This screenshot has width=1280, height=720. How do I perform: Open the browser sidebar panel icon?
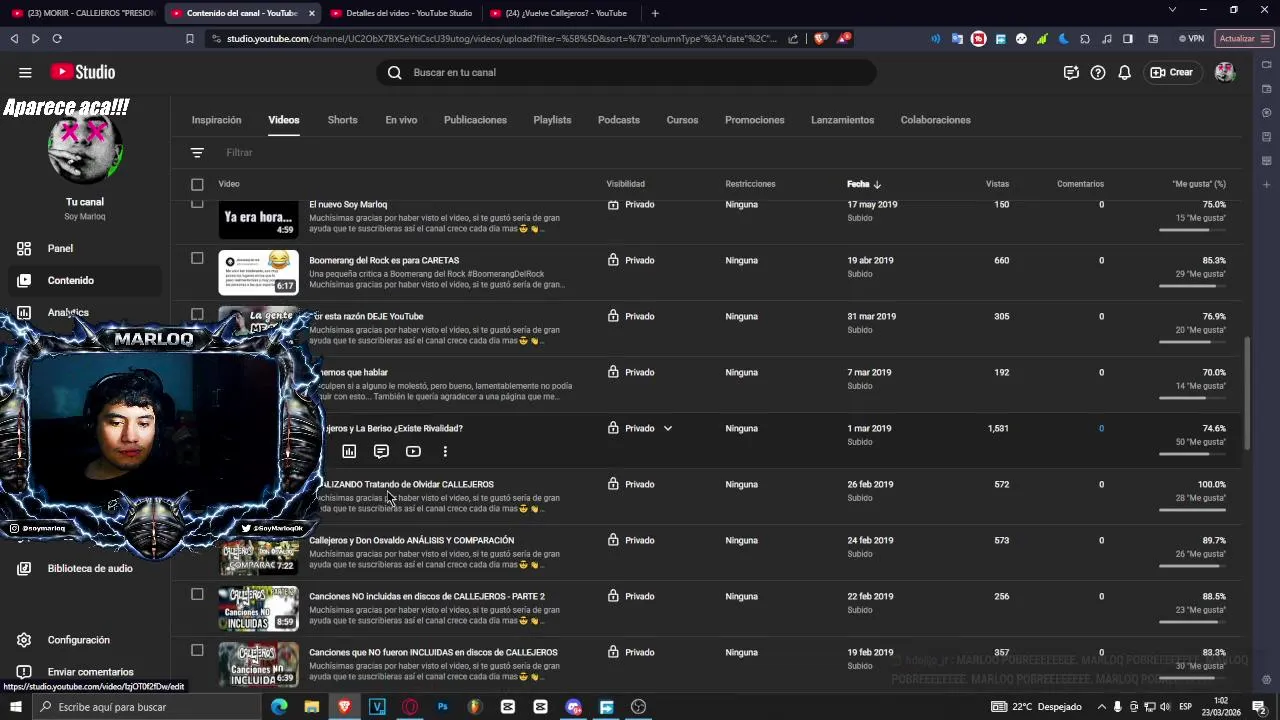[x=1128, y=39]
